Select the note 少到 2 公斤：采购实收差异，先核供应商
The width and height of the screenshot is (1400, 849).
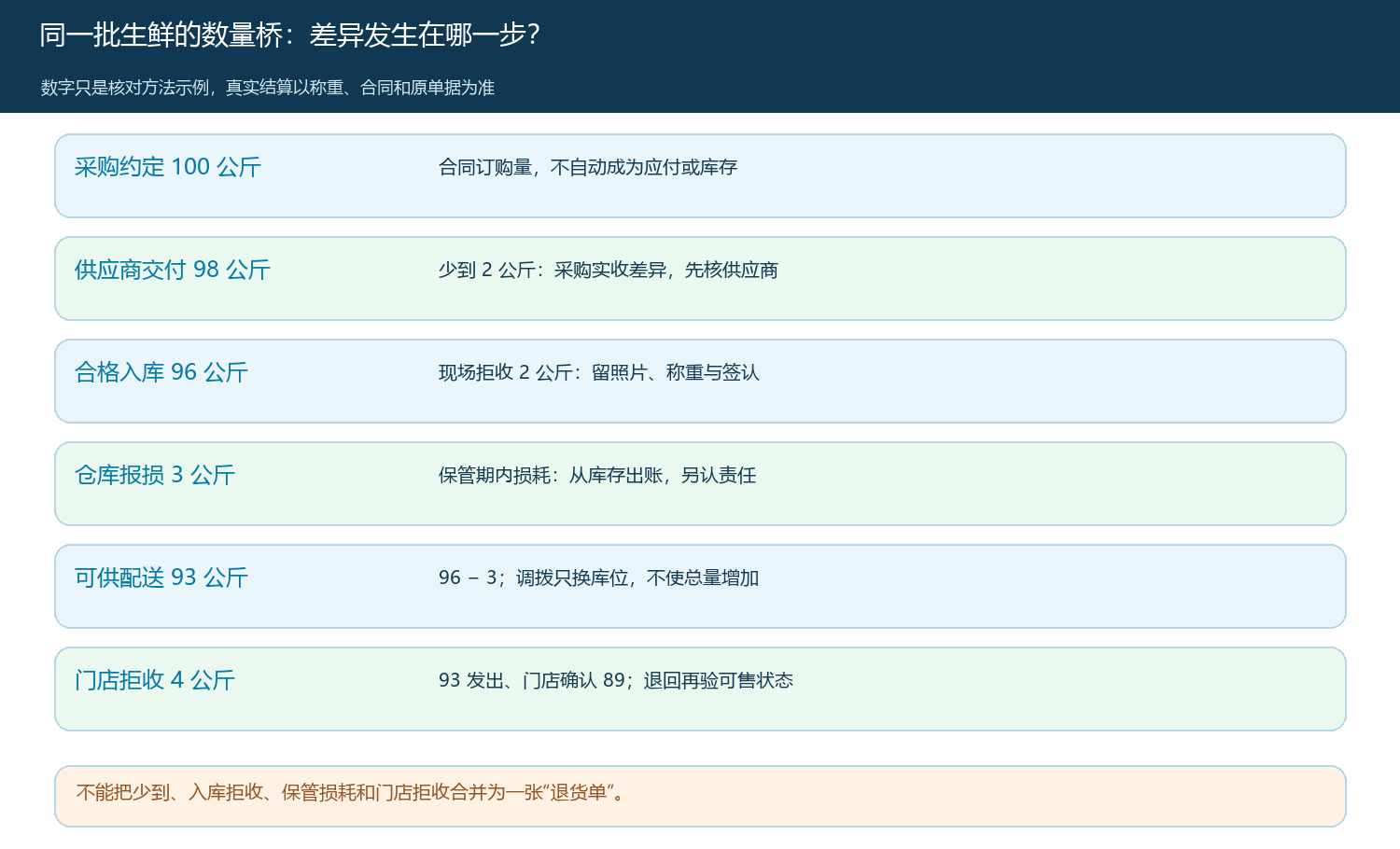coord(609,270)
